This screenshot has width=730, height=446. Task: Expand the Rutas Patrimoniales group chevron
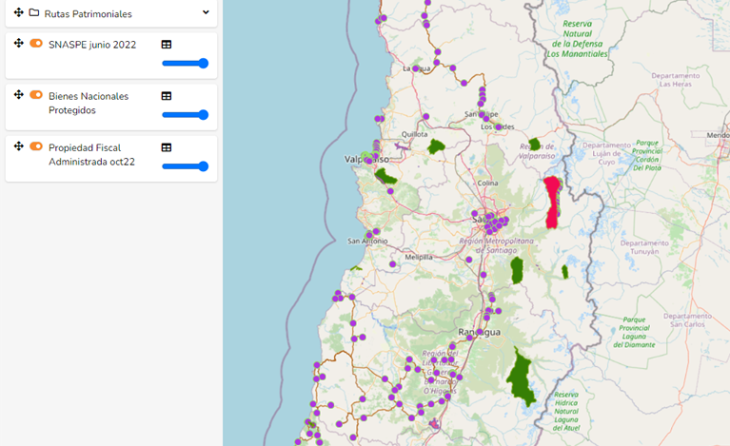(x=206, y=13)
